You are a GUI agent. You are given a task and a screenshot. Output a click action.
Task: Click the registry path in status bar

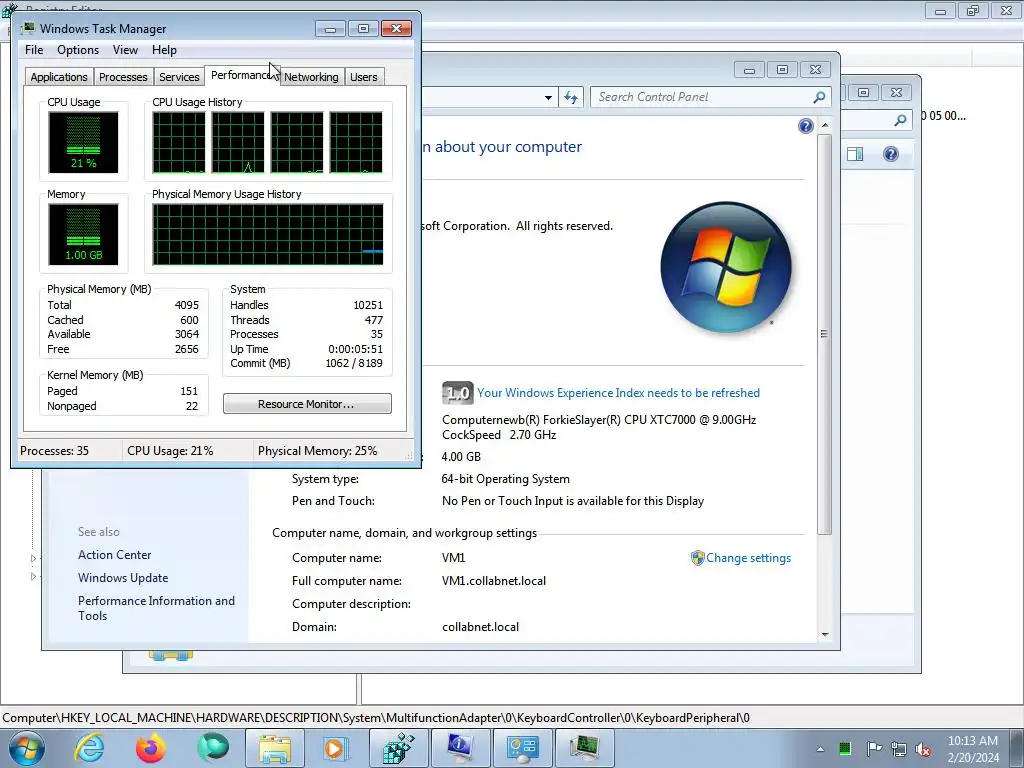coord(376,718)
